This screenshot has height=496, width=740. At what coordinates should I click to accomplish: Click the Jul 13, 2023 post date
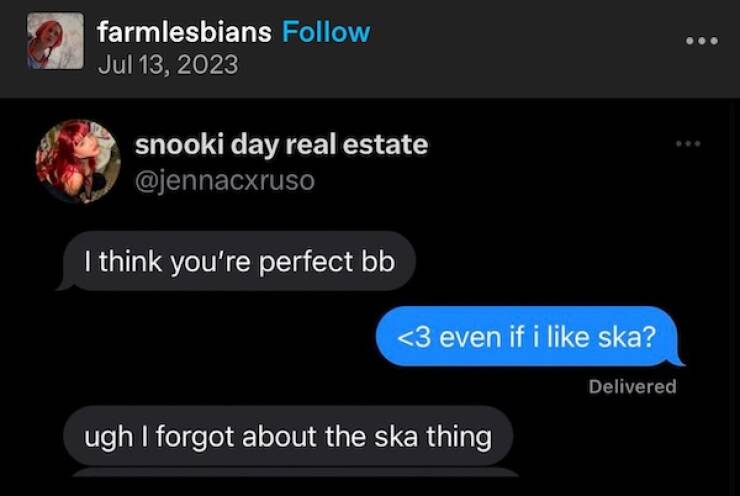coord(168,64)
